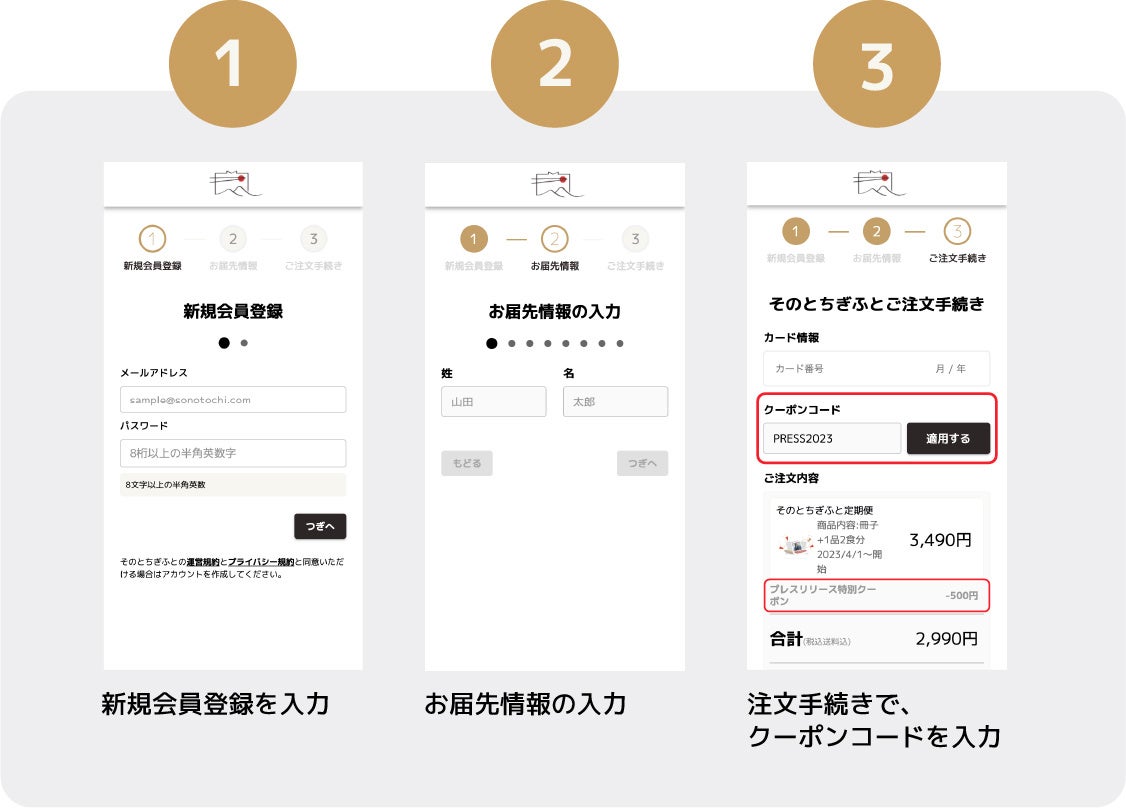Click the large gold number 2 circle

tap(554, 64)
